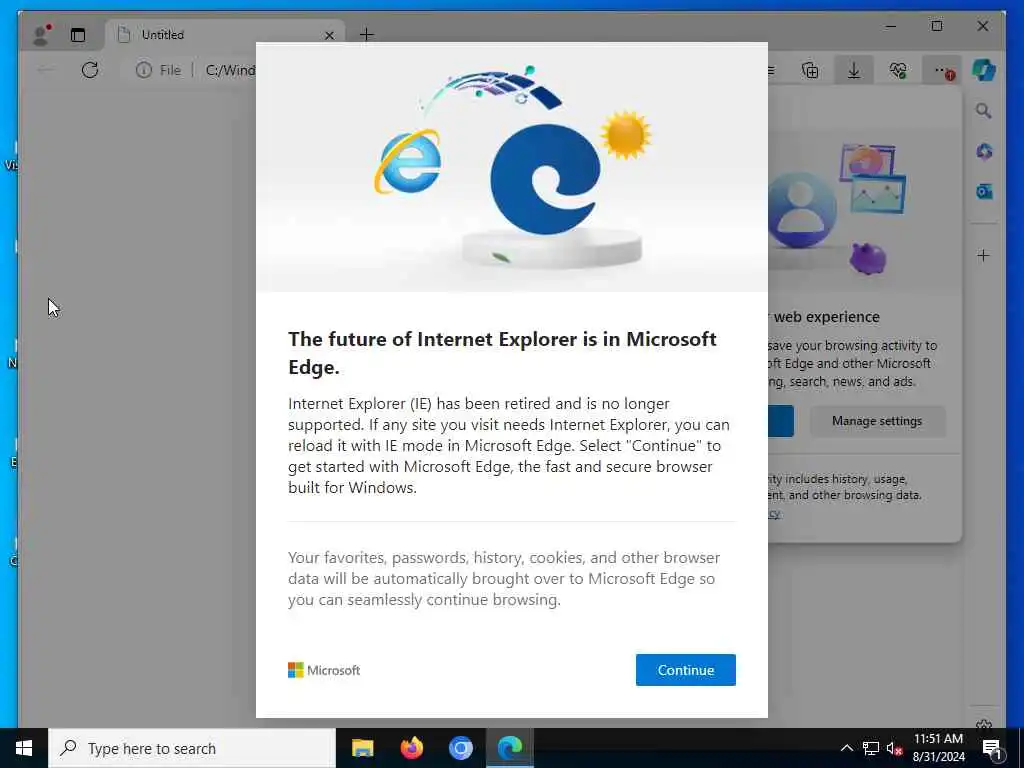Click the address bar showing C:/Wind
This screenshot has width=1024, height=768.
(x=230, y=70)
